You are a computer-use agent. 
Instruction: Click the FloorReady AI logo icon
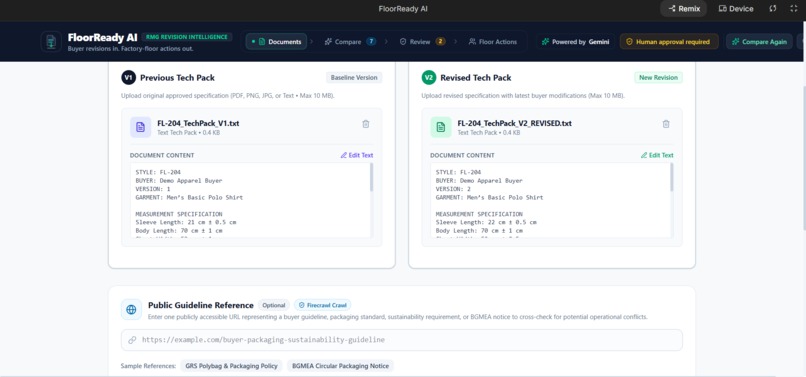pos(51,42)
